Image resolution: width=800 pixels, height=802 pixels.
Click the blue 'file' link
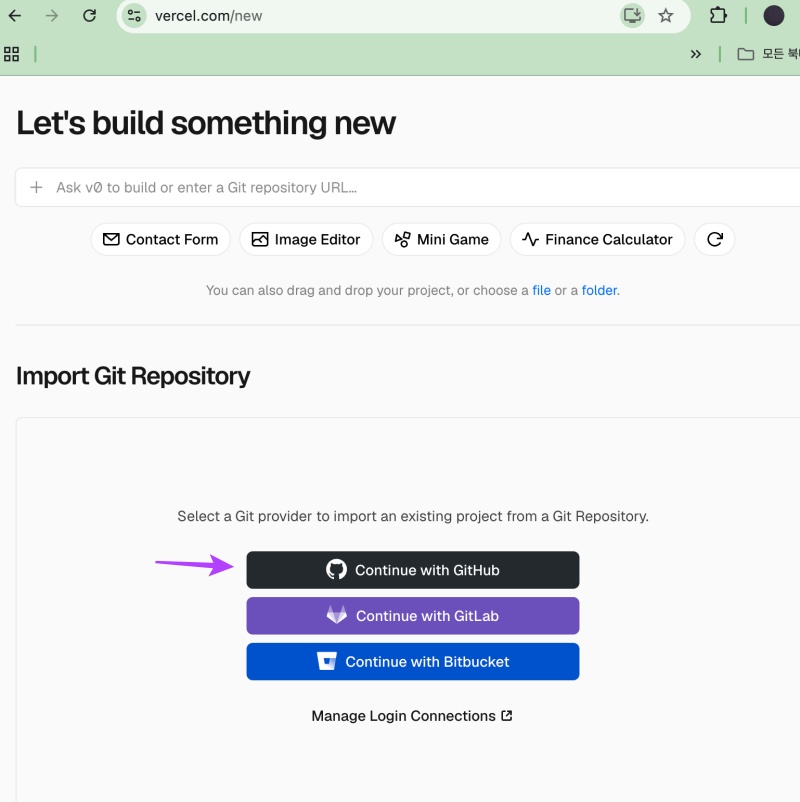[541, 291]
